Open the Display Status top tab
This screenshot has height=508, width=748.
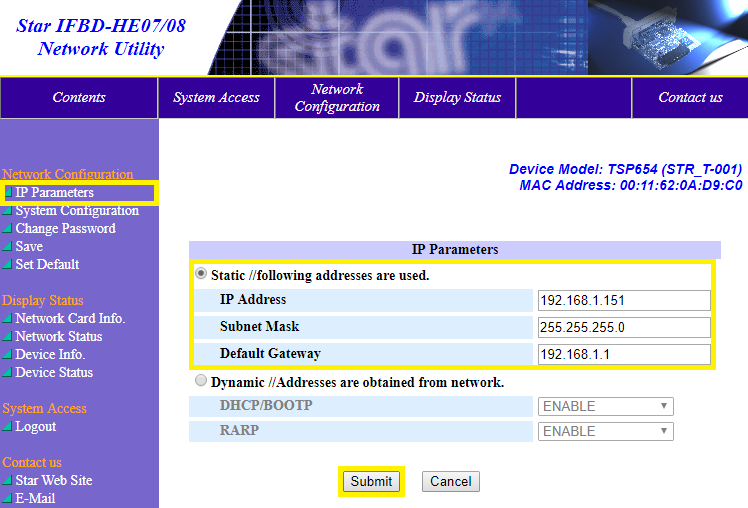457,98
